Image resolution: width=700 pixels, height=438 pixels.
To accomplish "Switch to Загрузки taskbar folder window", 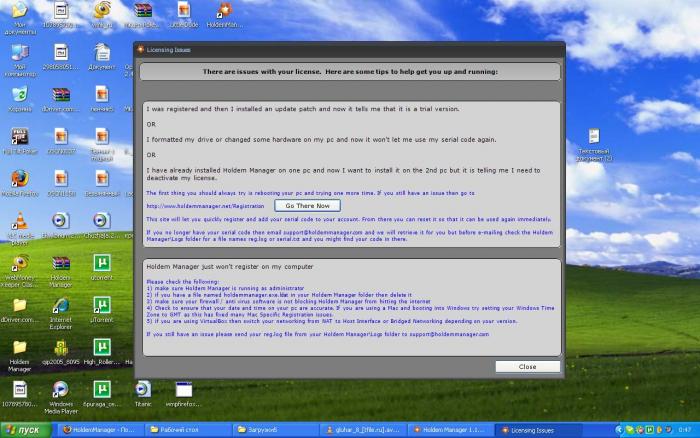I will click(x=275, y=430).
